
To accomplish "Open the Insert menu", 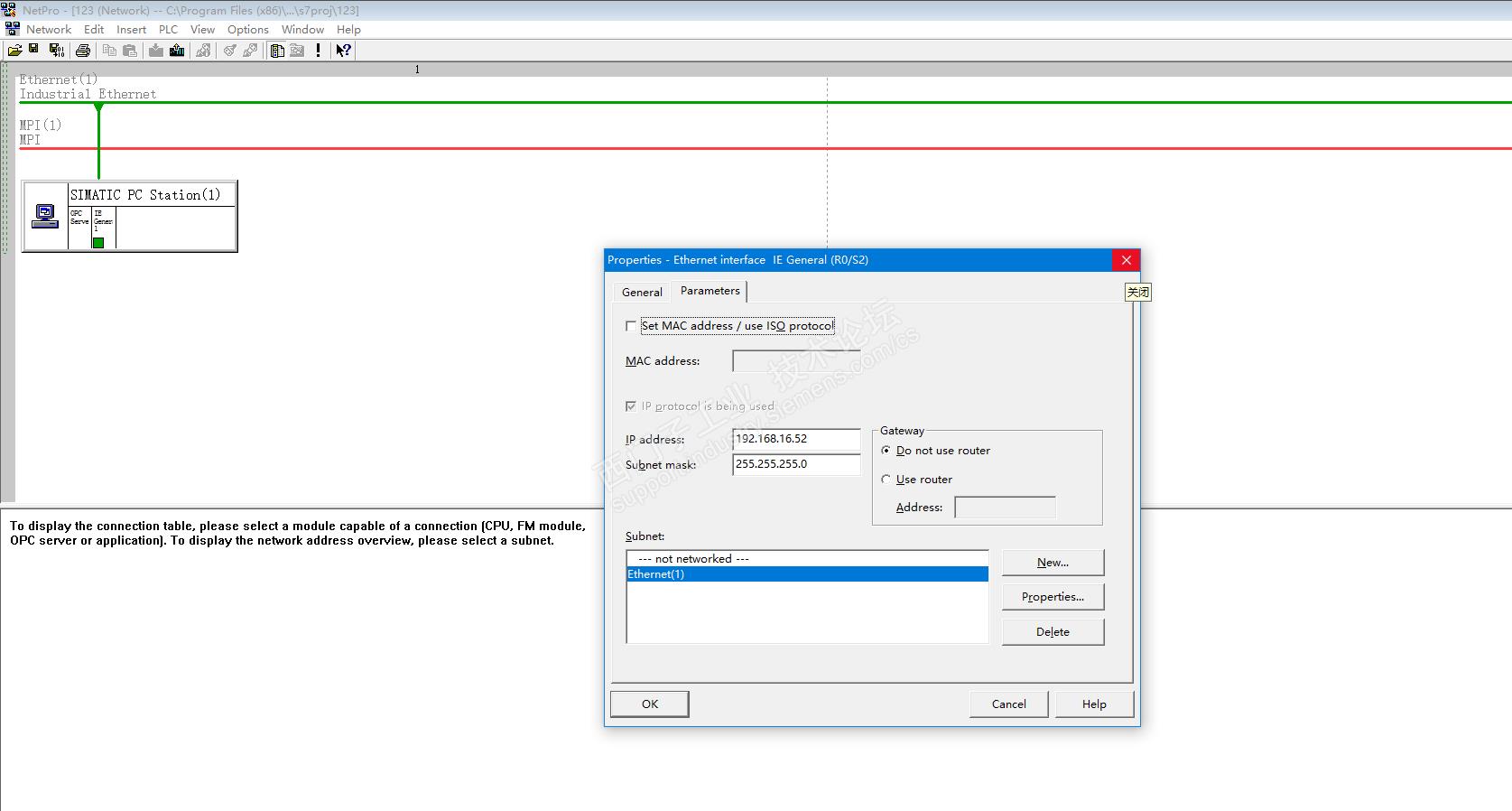I will [x=131, y=29].
